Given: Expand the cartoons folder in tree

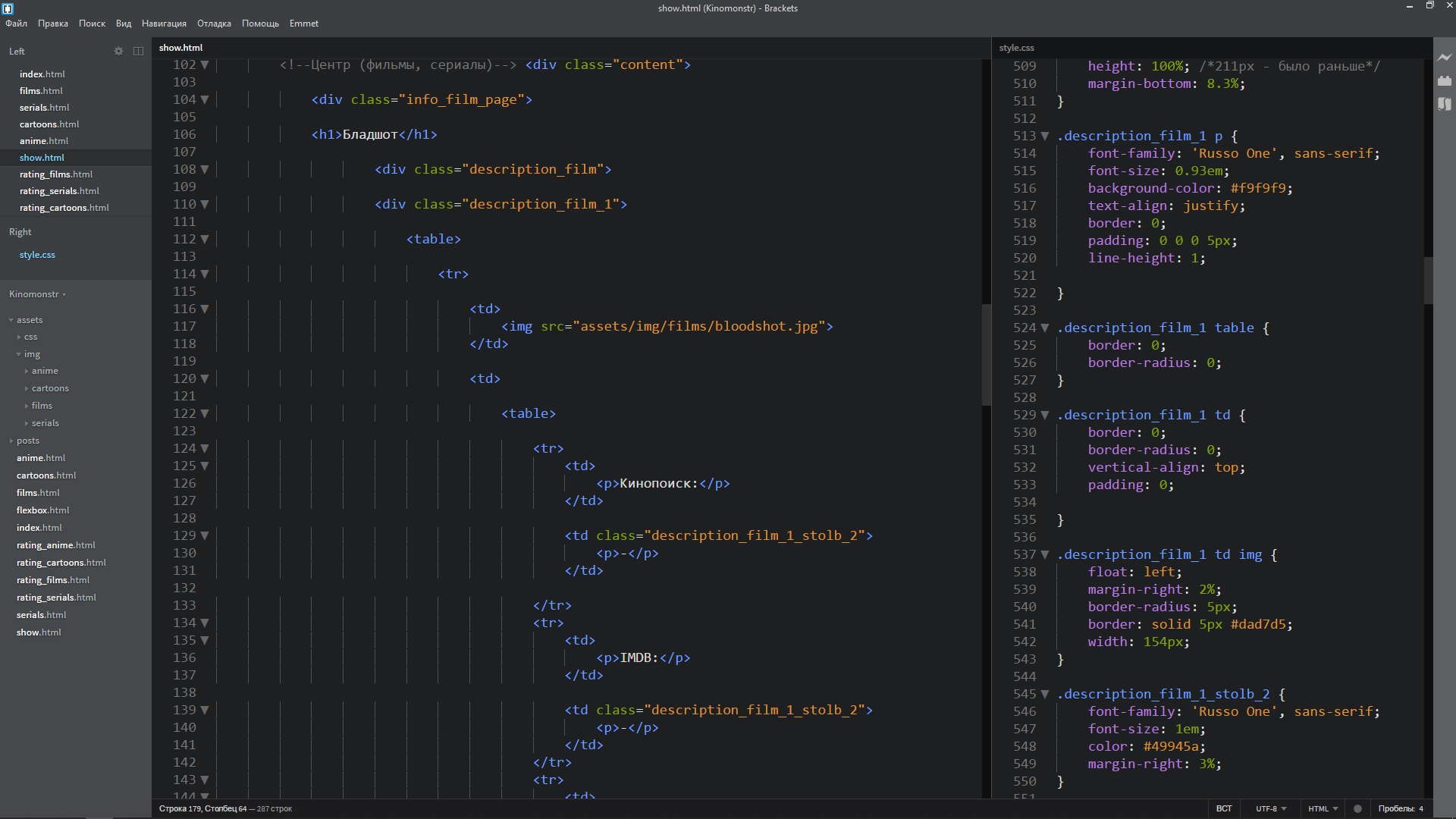Looking at the screenshot, I should 27,388.
